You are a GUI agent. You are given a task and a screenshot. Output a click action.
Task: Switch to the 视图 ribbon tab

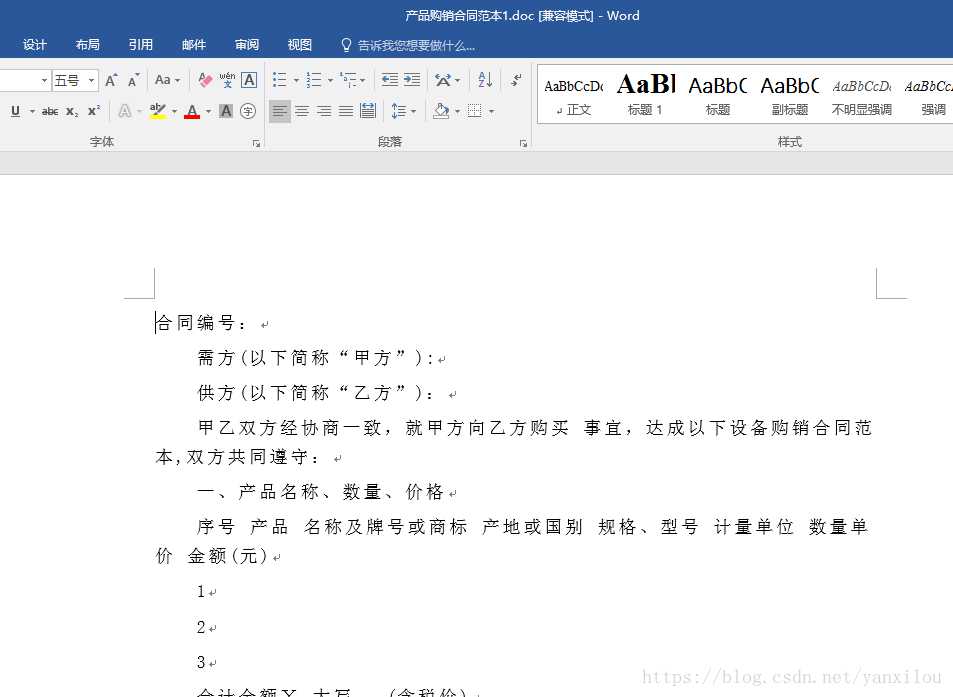299,44
